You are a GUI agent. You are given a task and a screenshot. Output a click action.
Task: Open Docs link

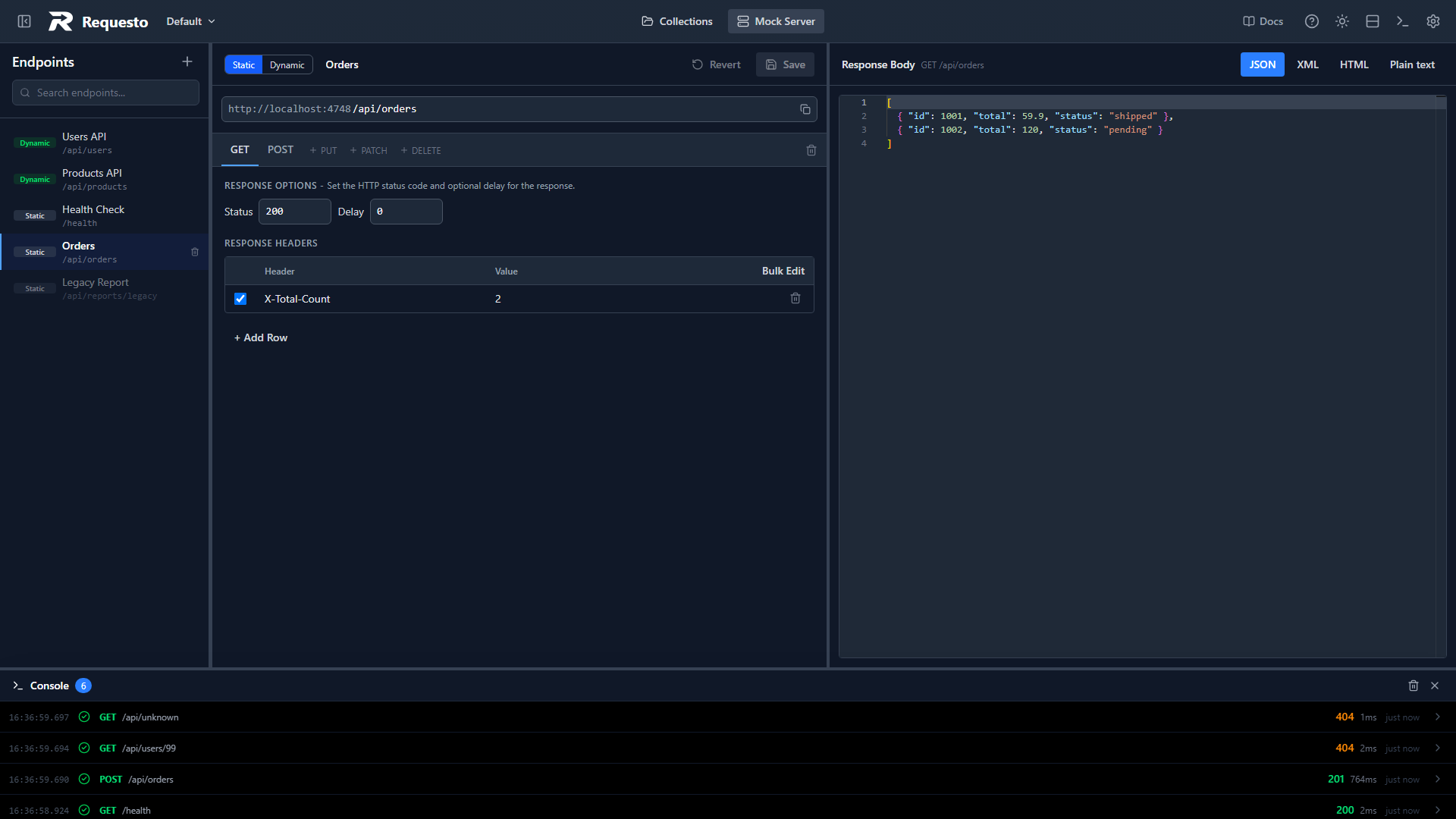[1263, 21]
